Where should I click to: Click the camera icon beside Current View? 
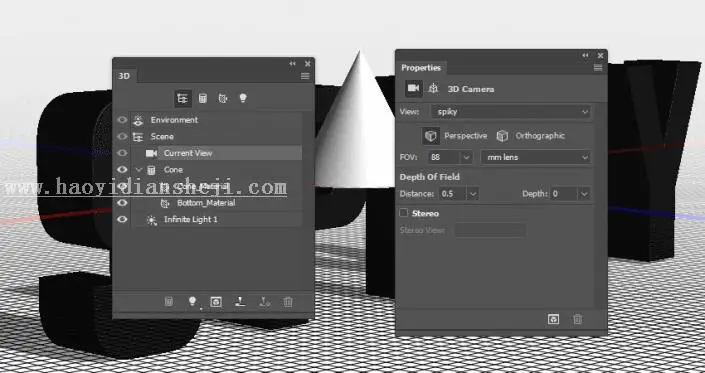point(152,153)
